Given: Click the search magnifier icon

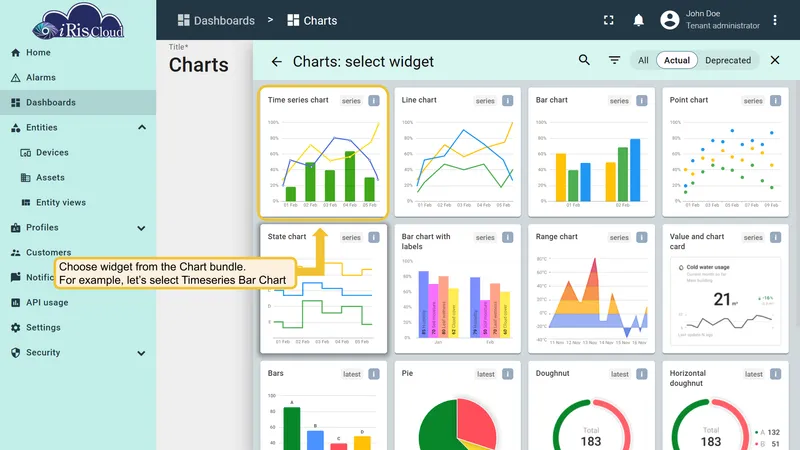Looking at the screenshot, I should [x=584, y=60].
